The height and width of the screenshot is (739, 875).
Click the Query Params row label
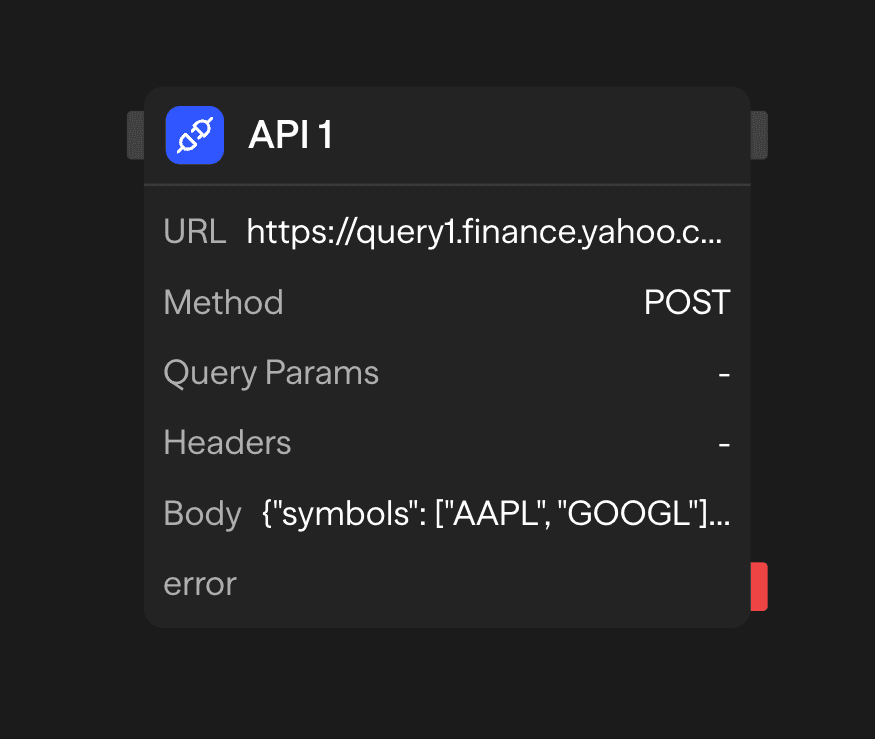[x=271, y=372]
